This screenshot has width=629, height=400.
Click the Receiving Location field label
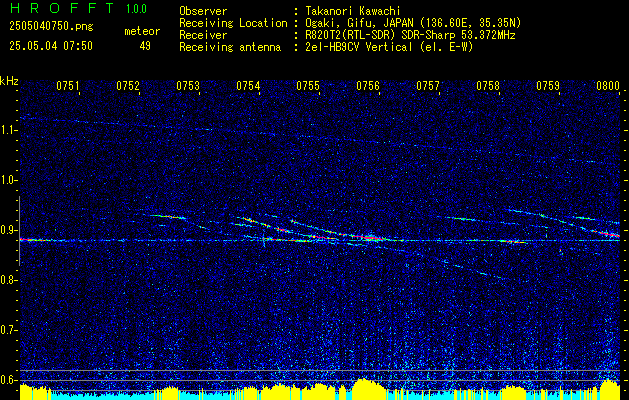click(x=233, y=23)
